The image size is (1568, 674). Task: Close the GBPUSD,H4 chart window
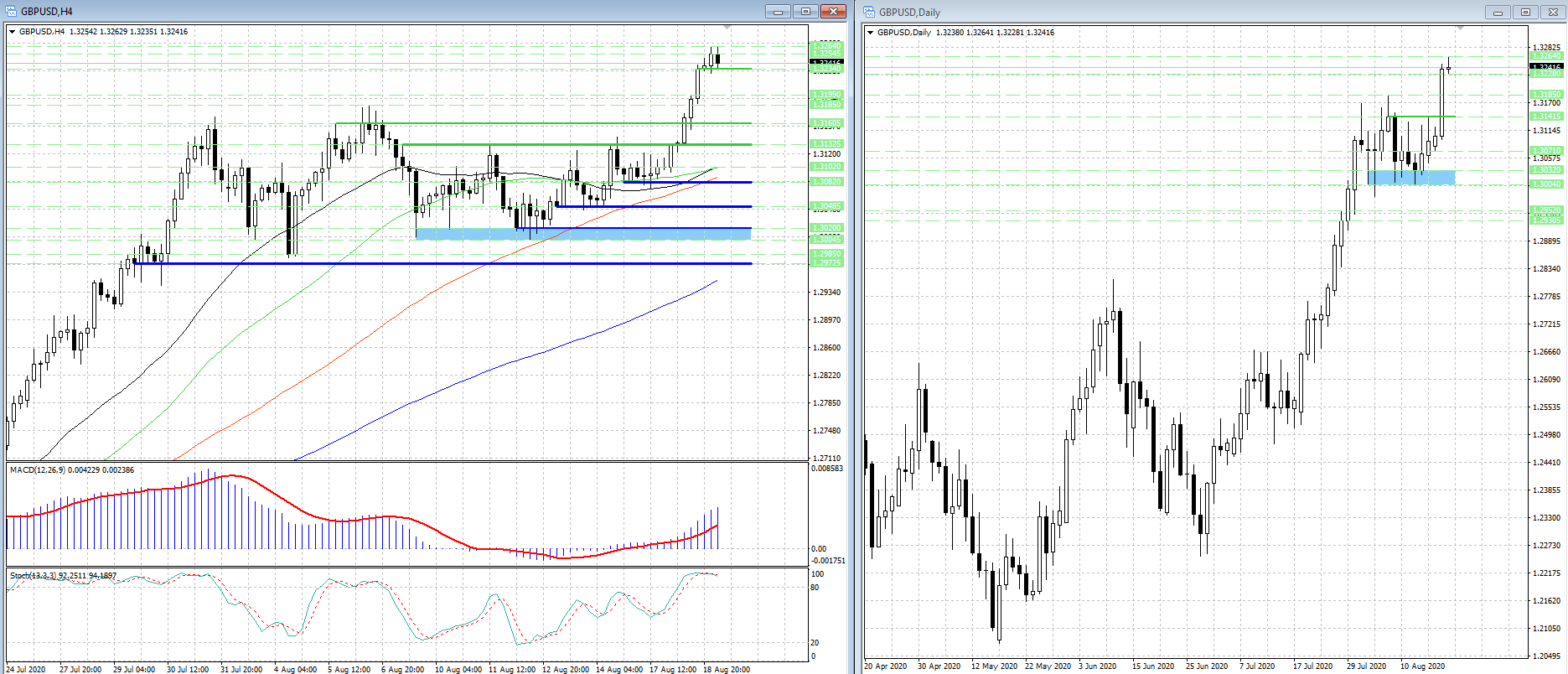(x=833, y=12)
